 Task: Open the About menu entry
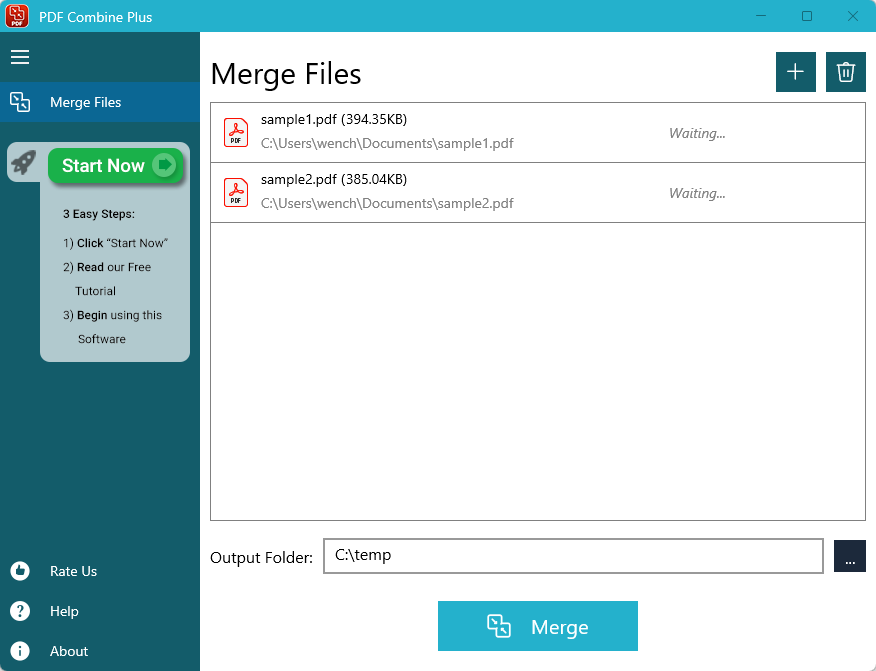pyautogui.click(x=69, y=651)
